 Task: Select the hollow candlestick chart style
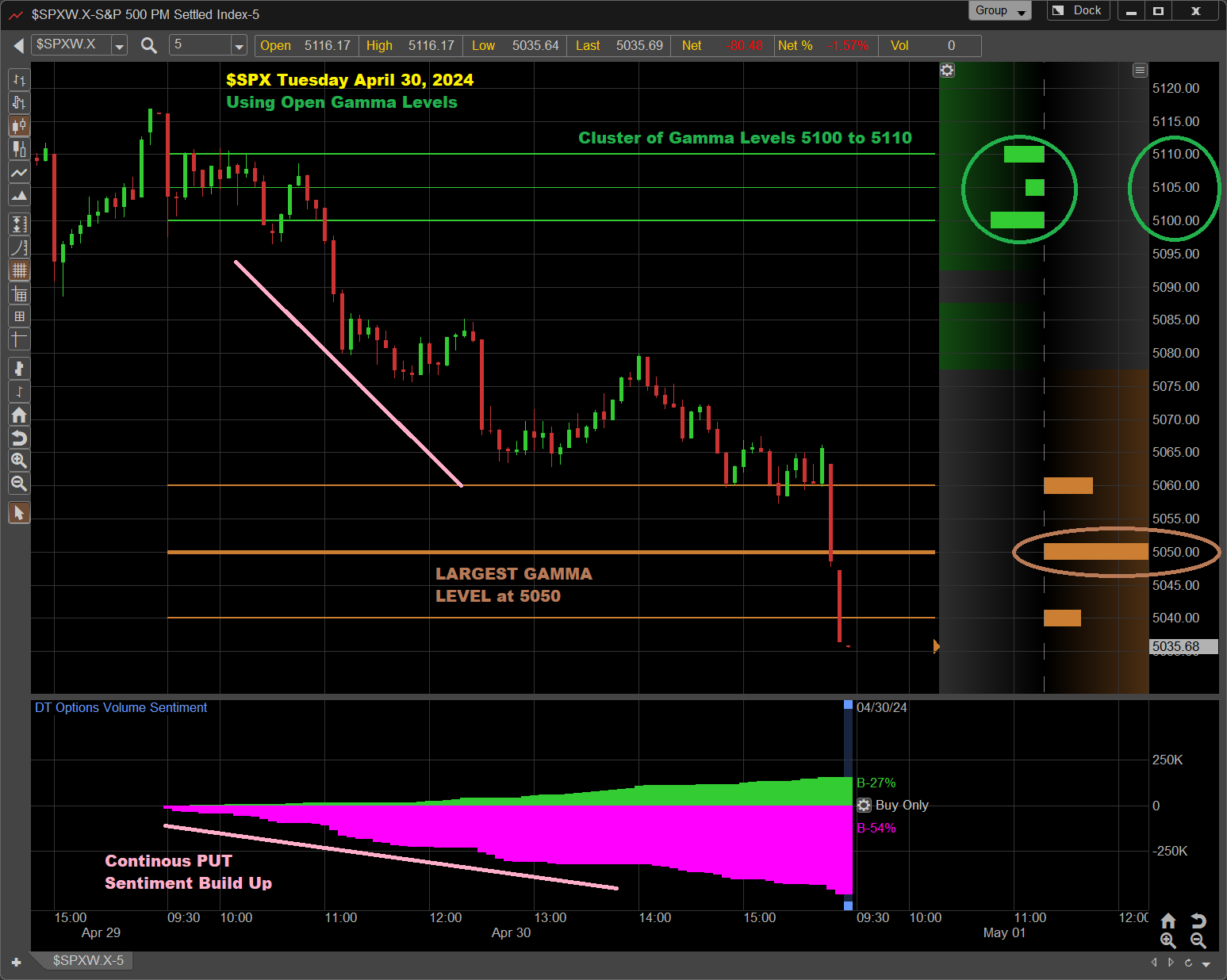click(19, 148)
